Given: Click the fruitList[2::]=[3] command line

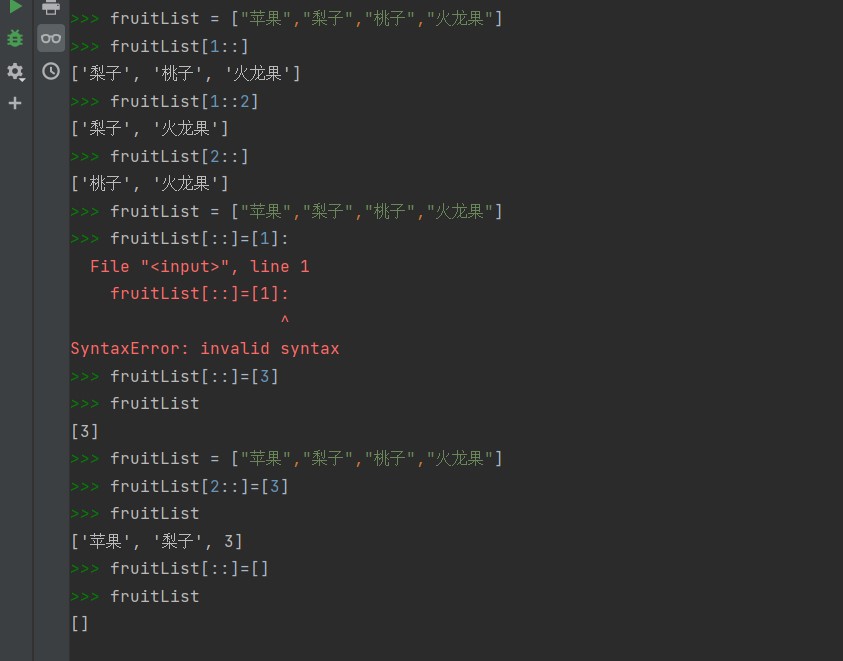Looking at the screenshot, I should tap(199, 486).
